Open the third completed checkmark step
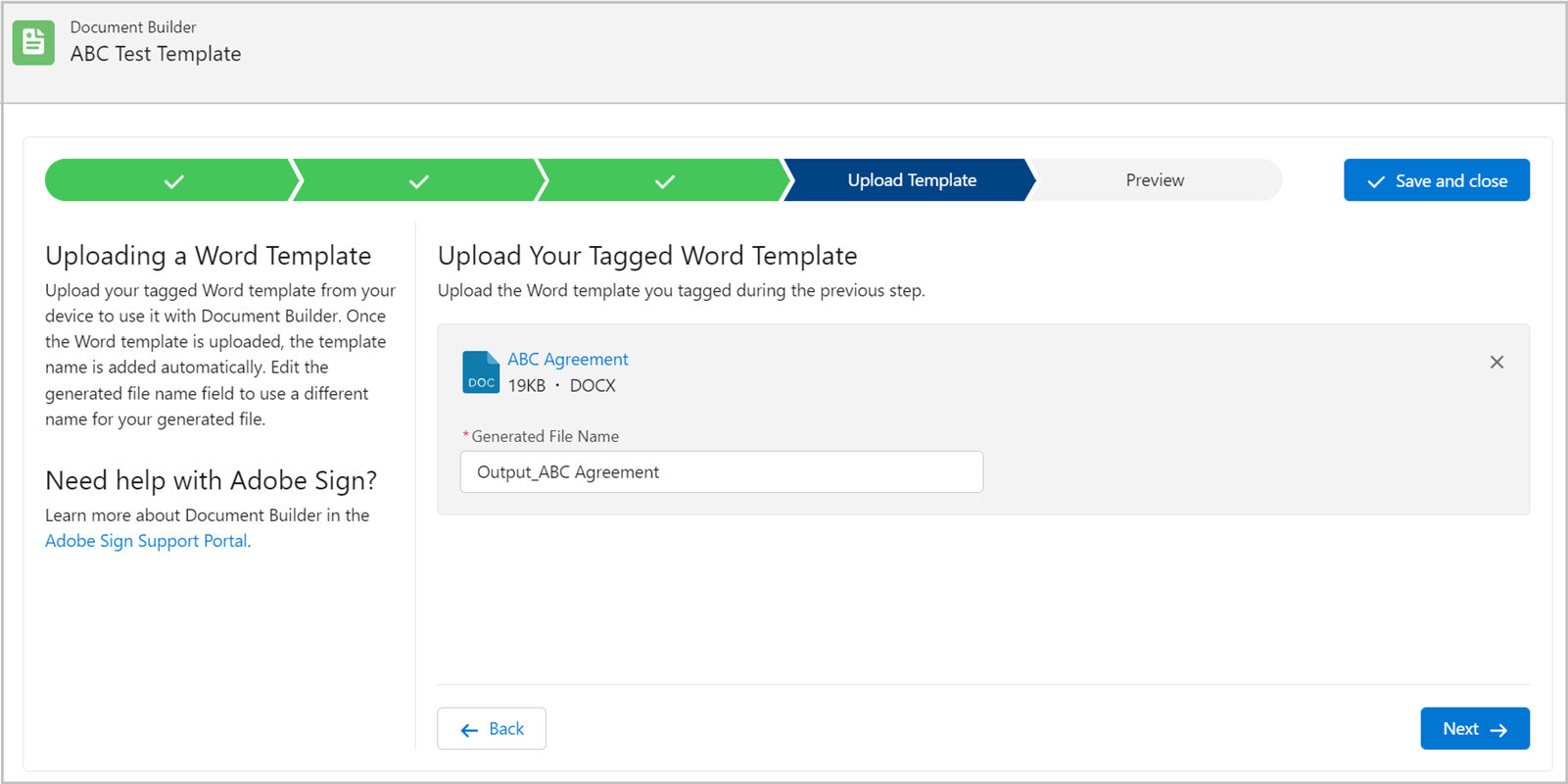 pos(664,180)
